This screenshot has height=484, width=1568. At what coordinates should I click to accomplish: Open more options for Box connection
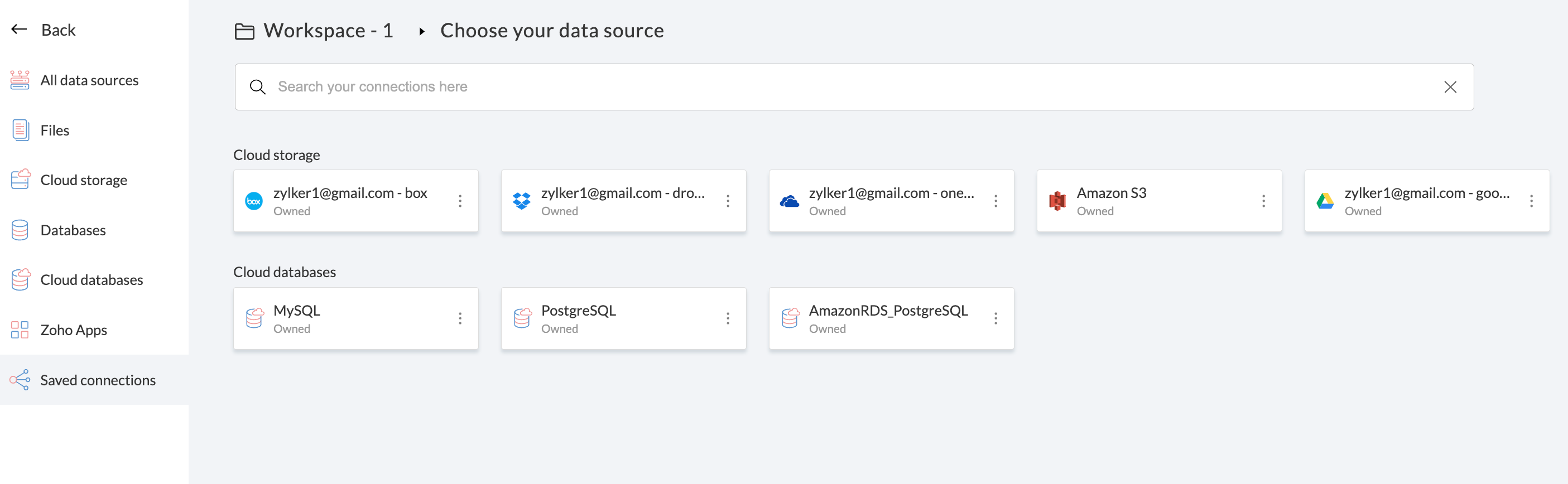[460, 201]
